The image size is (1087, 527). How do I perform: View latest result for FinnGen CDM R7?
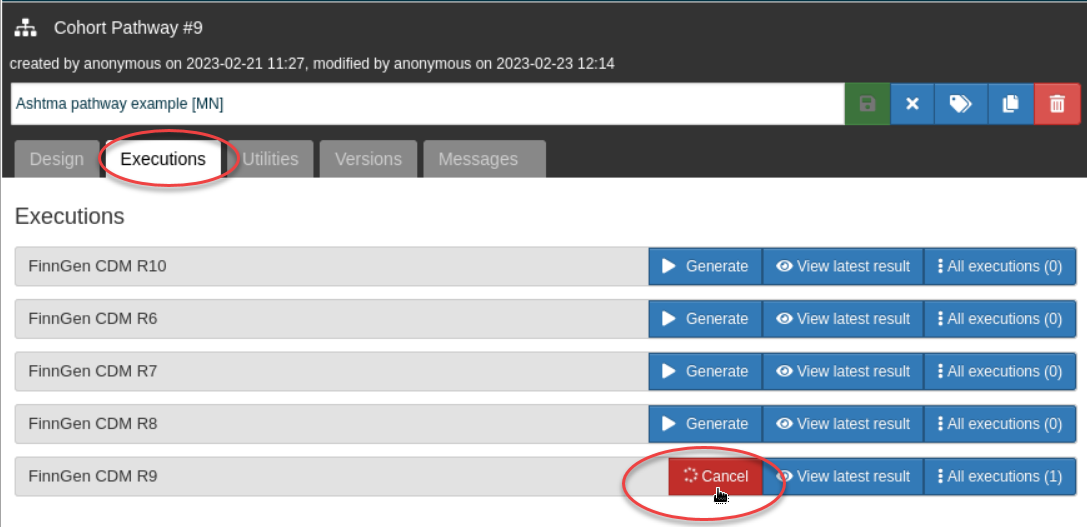pyautogui.click(x=843, y=372)
